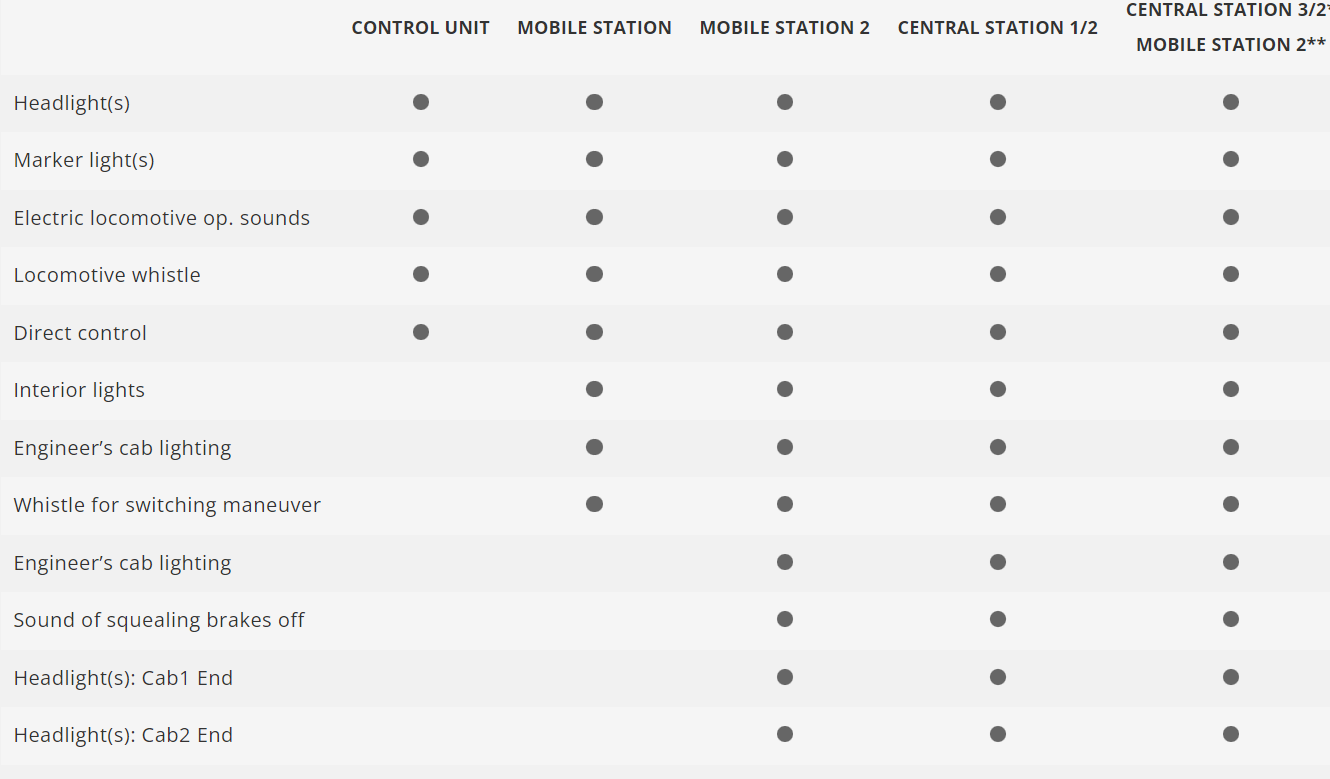Screen dimensions: 1330x779
Task: Click the Mobile Station column header
Action: point(594,28)
